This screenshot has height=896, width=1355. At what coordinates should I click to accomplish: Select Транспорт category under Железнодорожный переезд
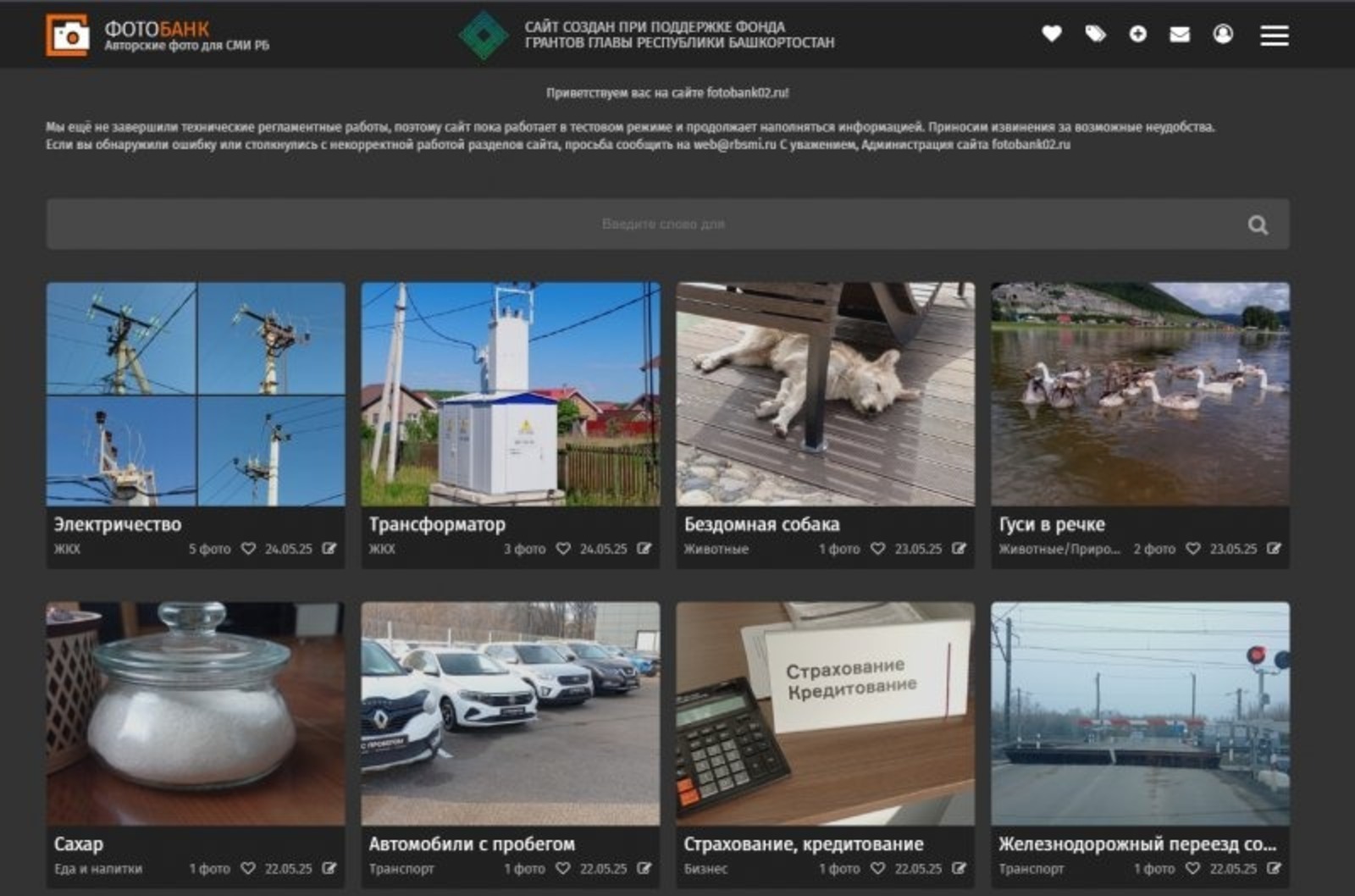coord(1031,868)
